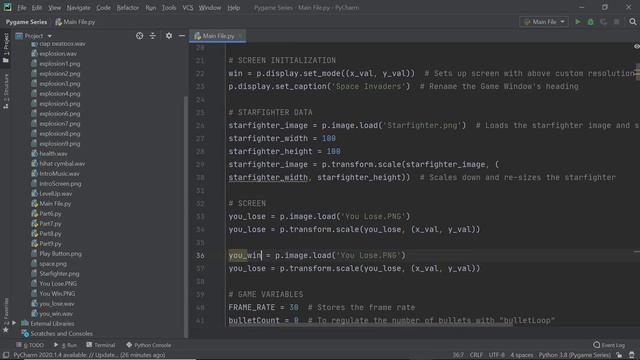Select IntroScreen.png in project tree
Viewport: 640px width, 360px height.
coord(60,184)
